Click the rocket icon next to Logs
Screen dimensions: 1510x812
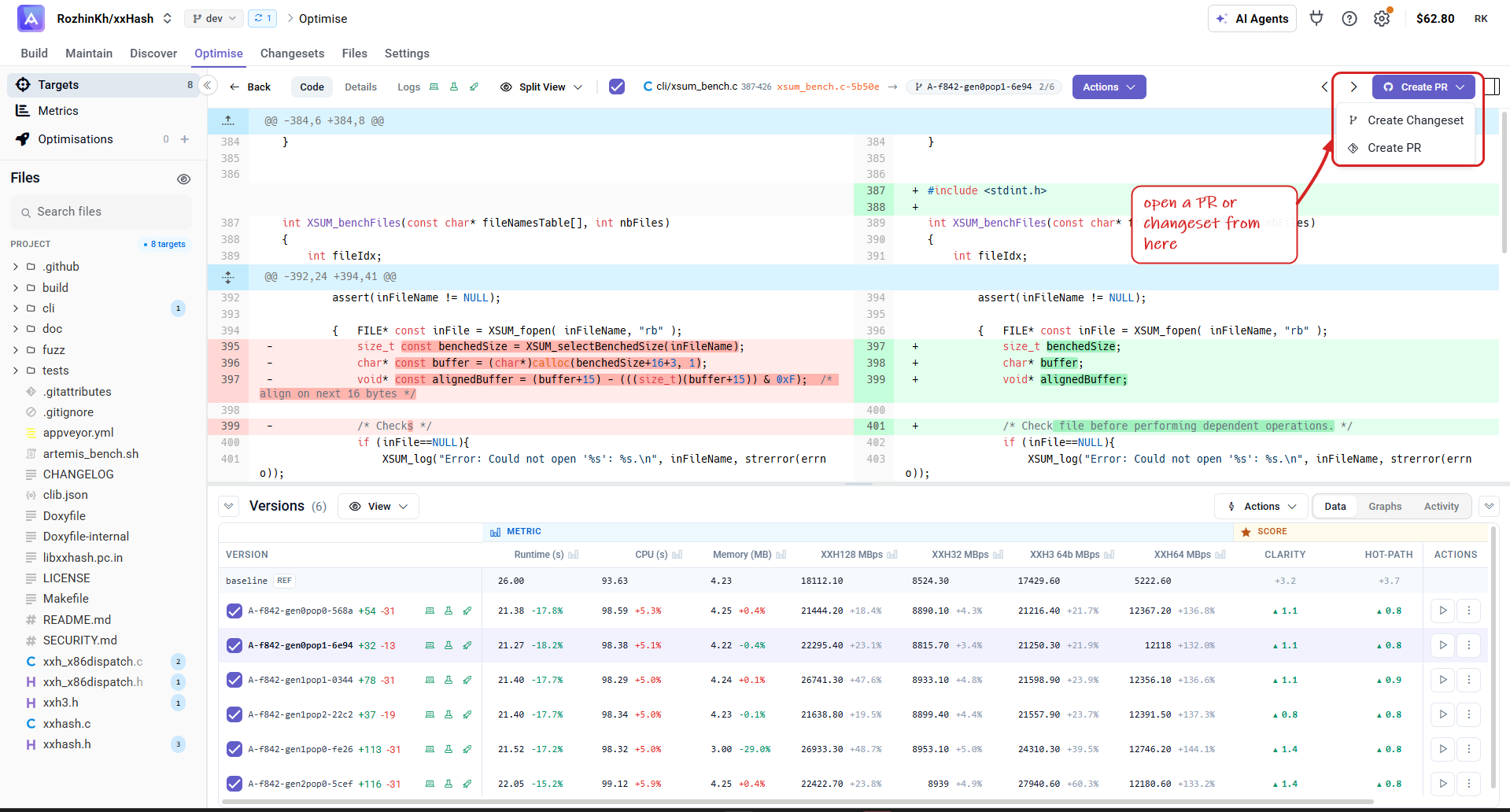[474, 87]
